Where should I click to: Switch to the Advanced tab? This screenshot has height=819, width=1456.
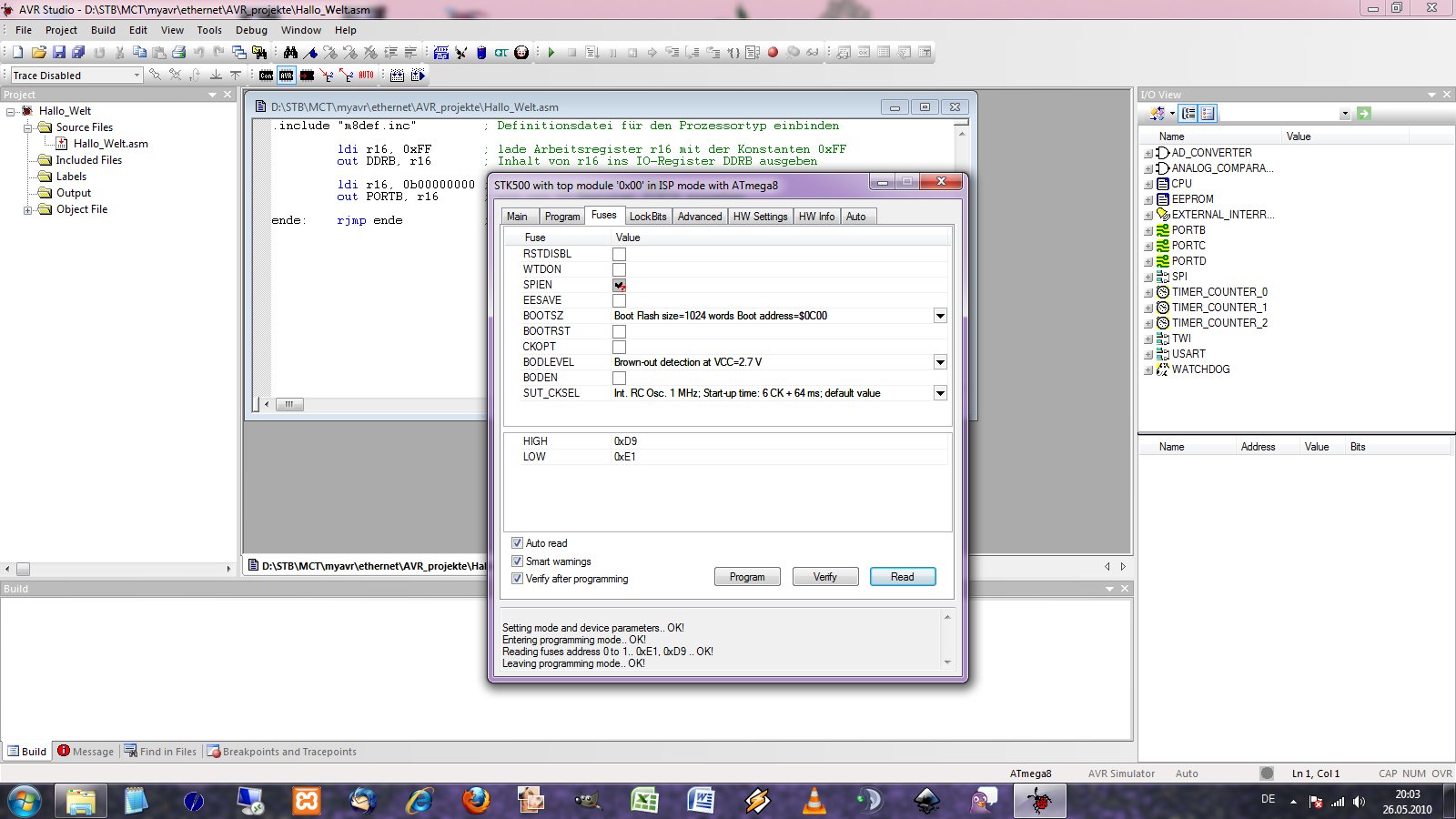click(700, 217)
